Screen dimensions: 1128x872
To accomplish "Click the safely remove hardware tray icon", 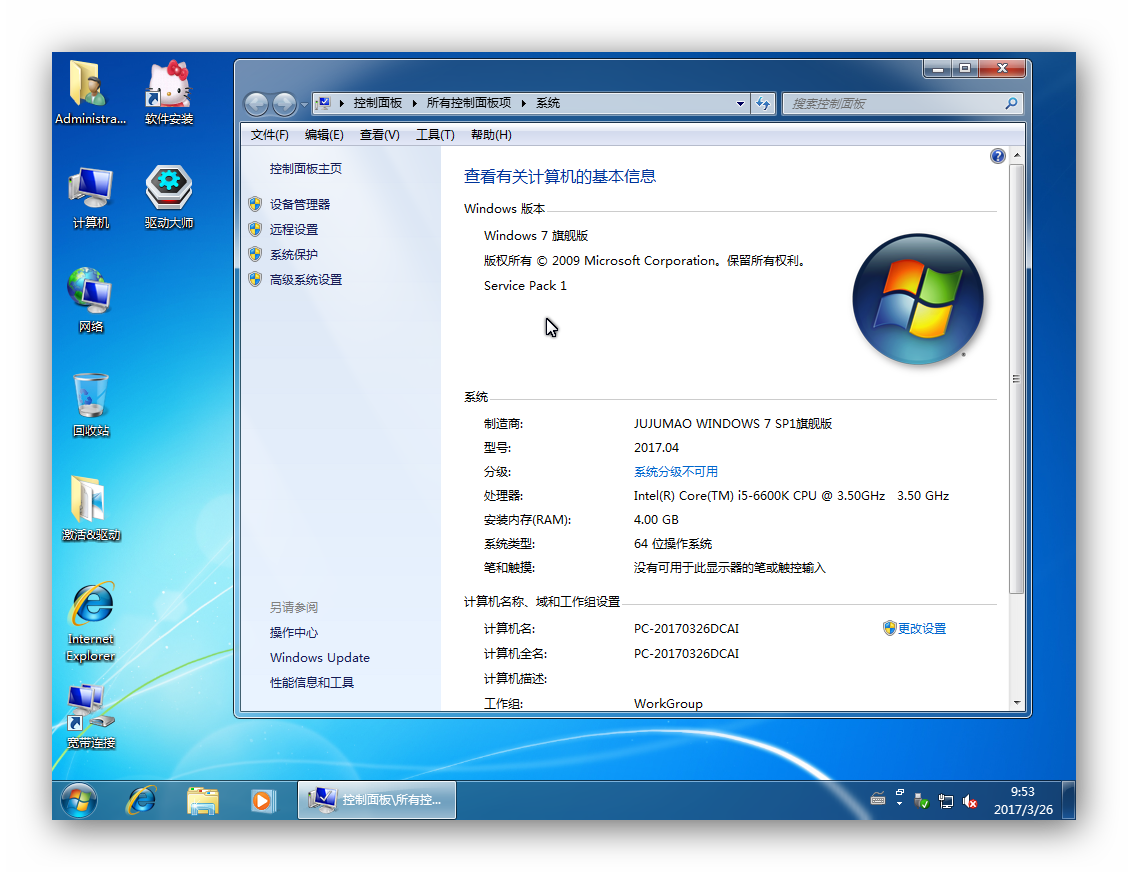I will (922, 801).
